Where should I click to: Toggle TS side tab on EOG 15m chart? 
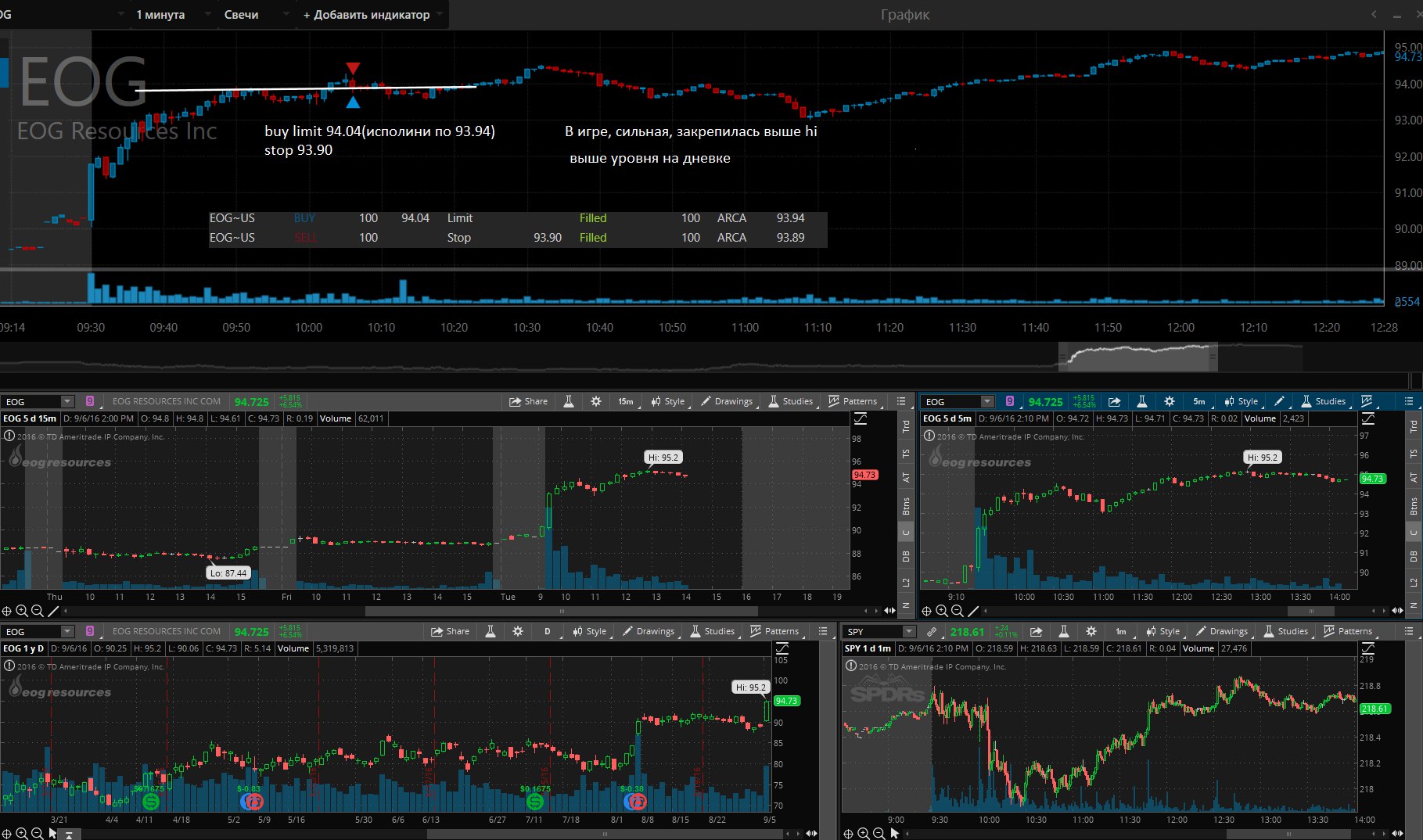point(906,454)
